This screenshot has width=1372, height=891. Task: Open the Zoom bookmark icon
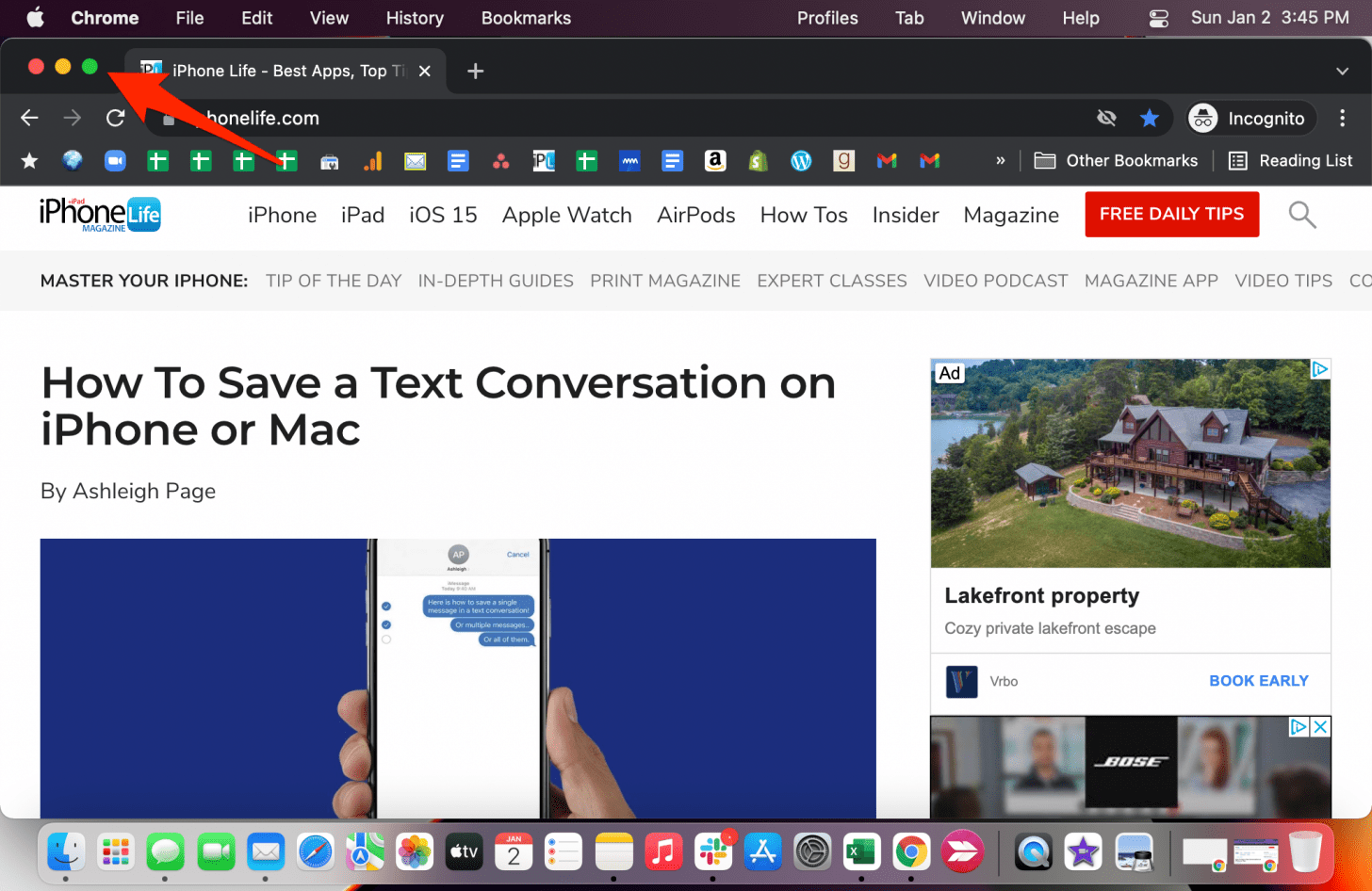click(115, 161)
